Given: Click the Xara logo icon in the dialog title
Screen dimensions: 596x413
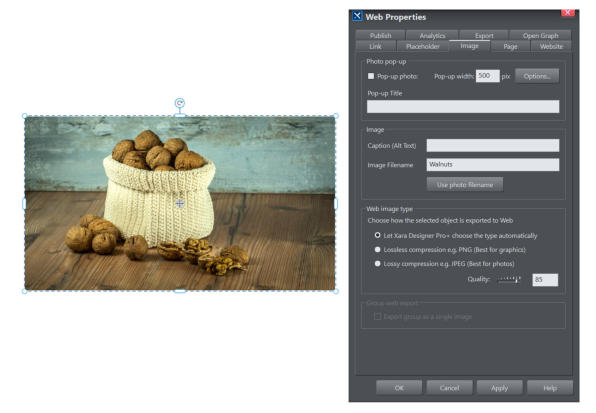Looking at the screenshot, I should pyautogui.click(x=357, y=16).
